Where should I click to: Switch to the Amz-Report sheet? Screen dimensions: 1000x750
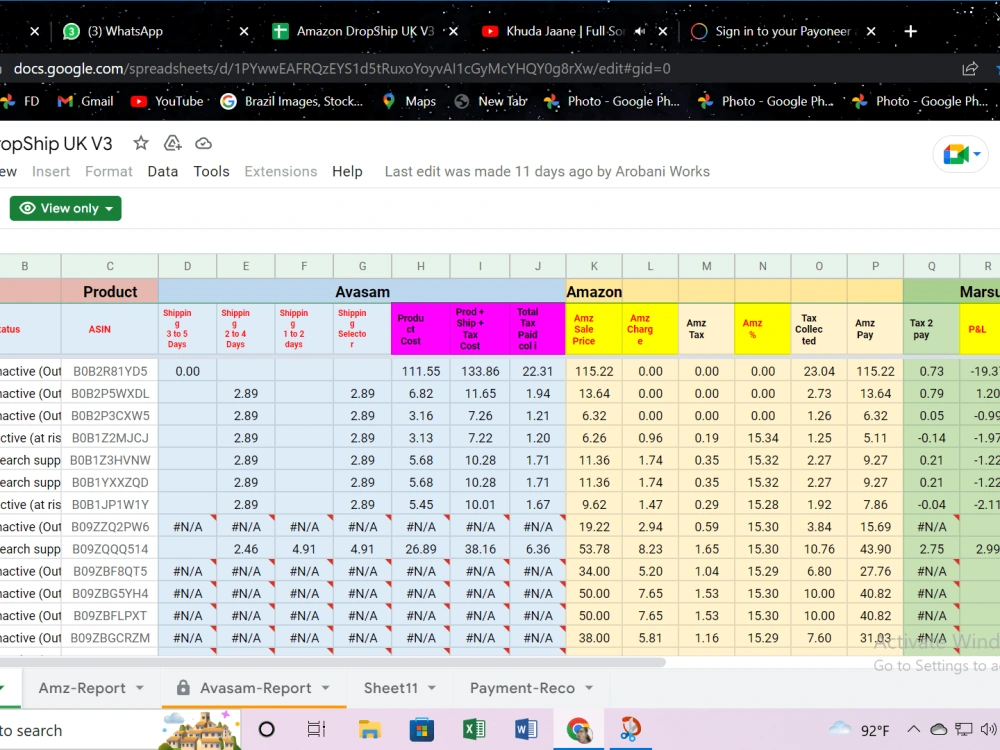tap(82, 688)
